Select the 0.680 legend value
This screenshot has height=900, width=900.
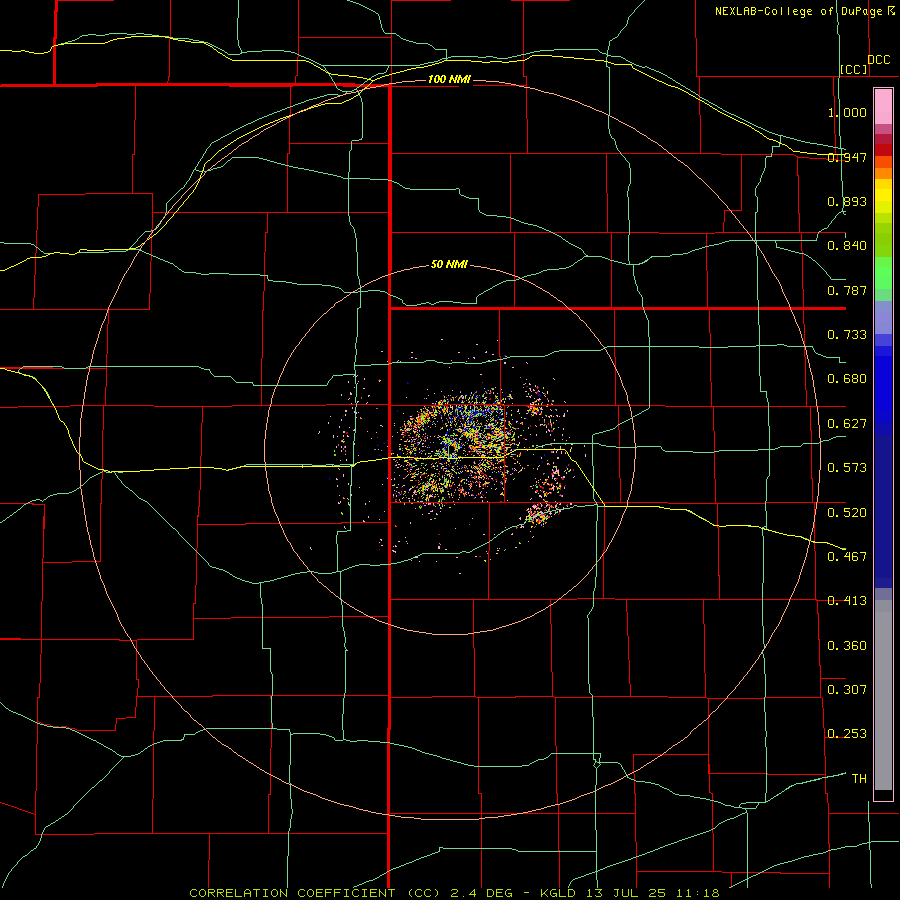pos(847,379)
